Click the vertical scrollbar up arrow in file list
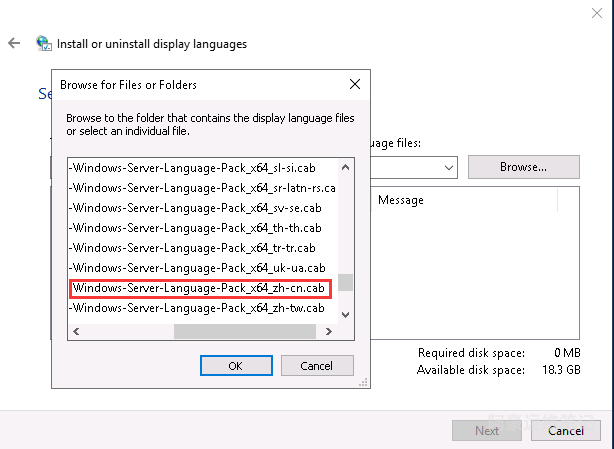 tap(345, 167)
